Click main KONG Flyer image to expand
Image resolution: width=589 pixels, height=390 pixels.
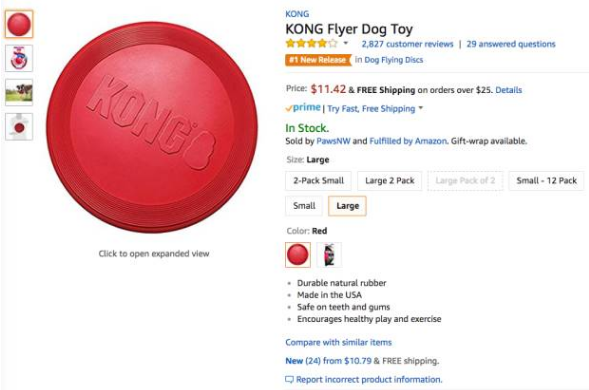pyautogui.click(x=152, y=127)
